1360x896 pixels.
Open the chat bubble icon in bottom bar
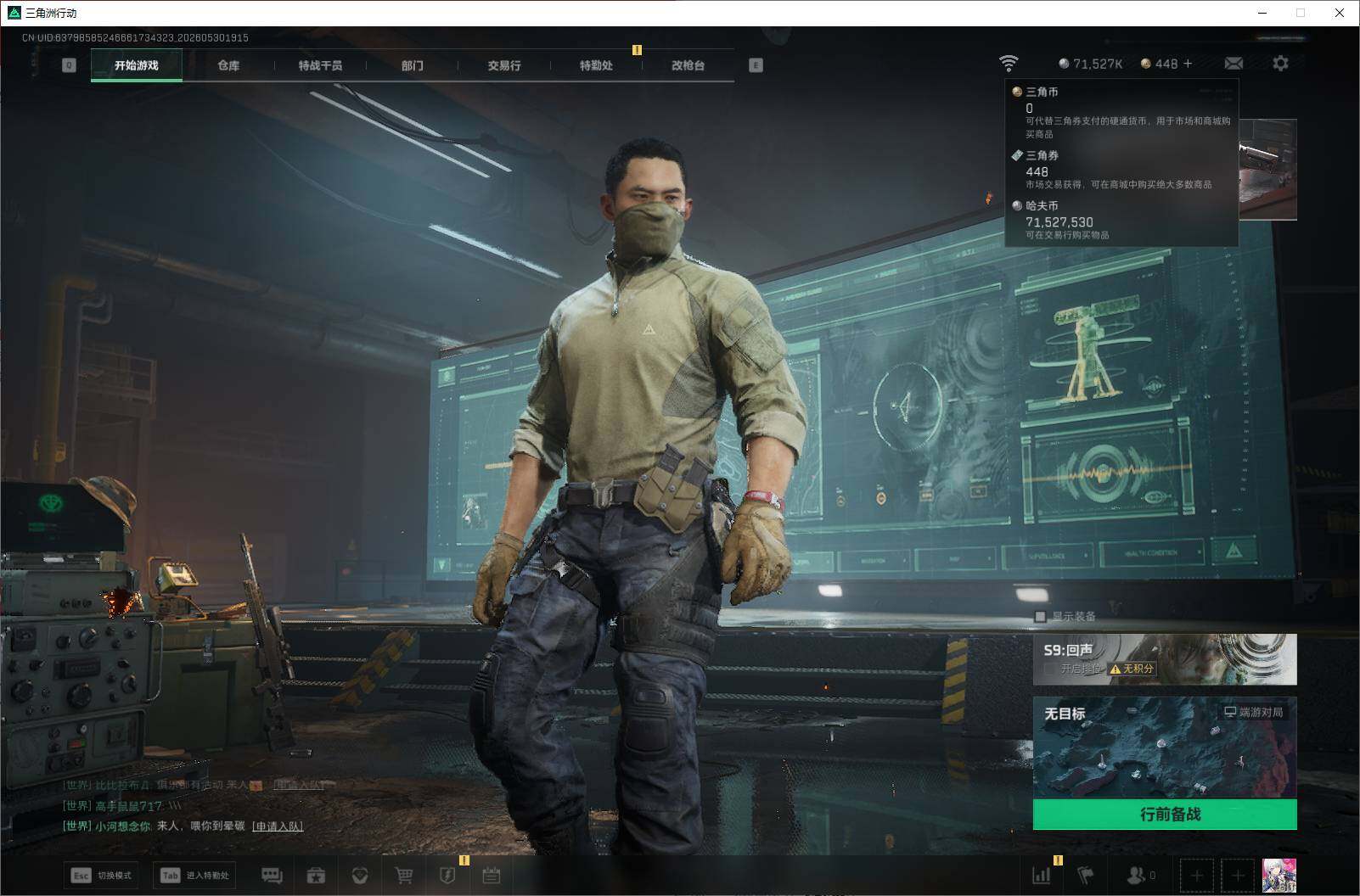pyautogui.click(x=272, y=875)
